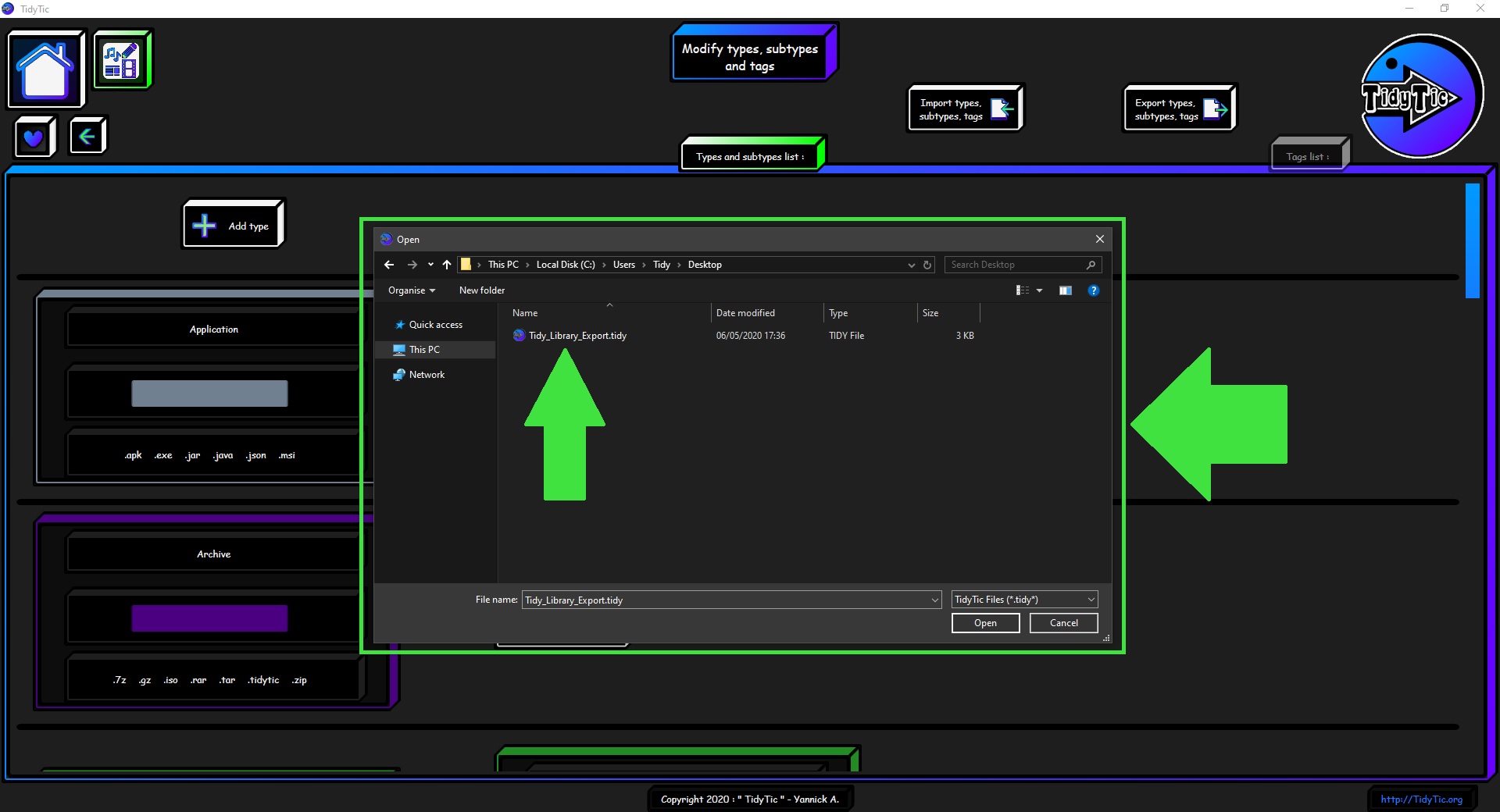Go back with the arrow icon button
The width and height of the screenshot is (1500, 812).
[87, 137]
